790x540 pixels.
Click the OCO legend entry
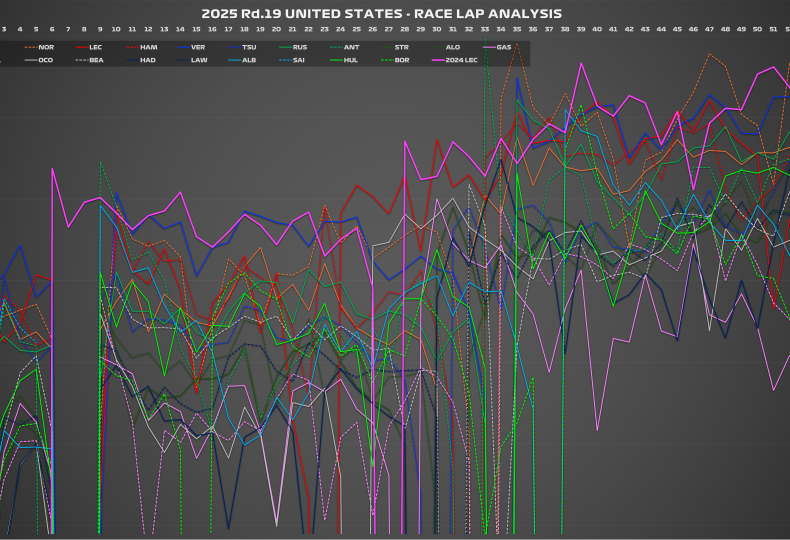coord(46,60)
